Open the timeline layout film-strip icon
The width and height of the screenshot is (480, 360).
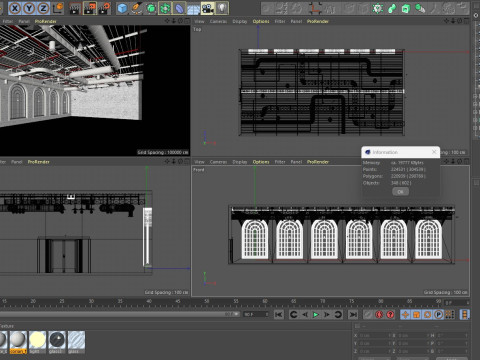click(x=464, y=314)
